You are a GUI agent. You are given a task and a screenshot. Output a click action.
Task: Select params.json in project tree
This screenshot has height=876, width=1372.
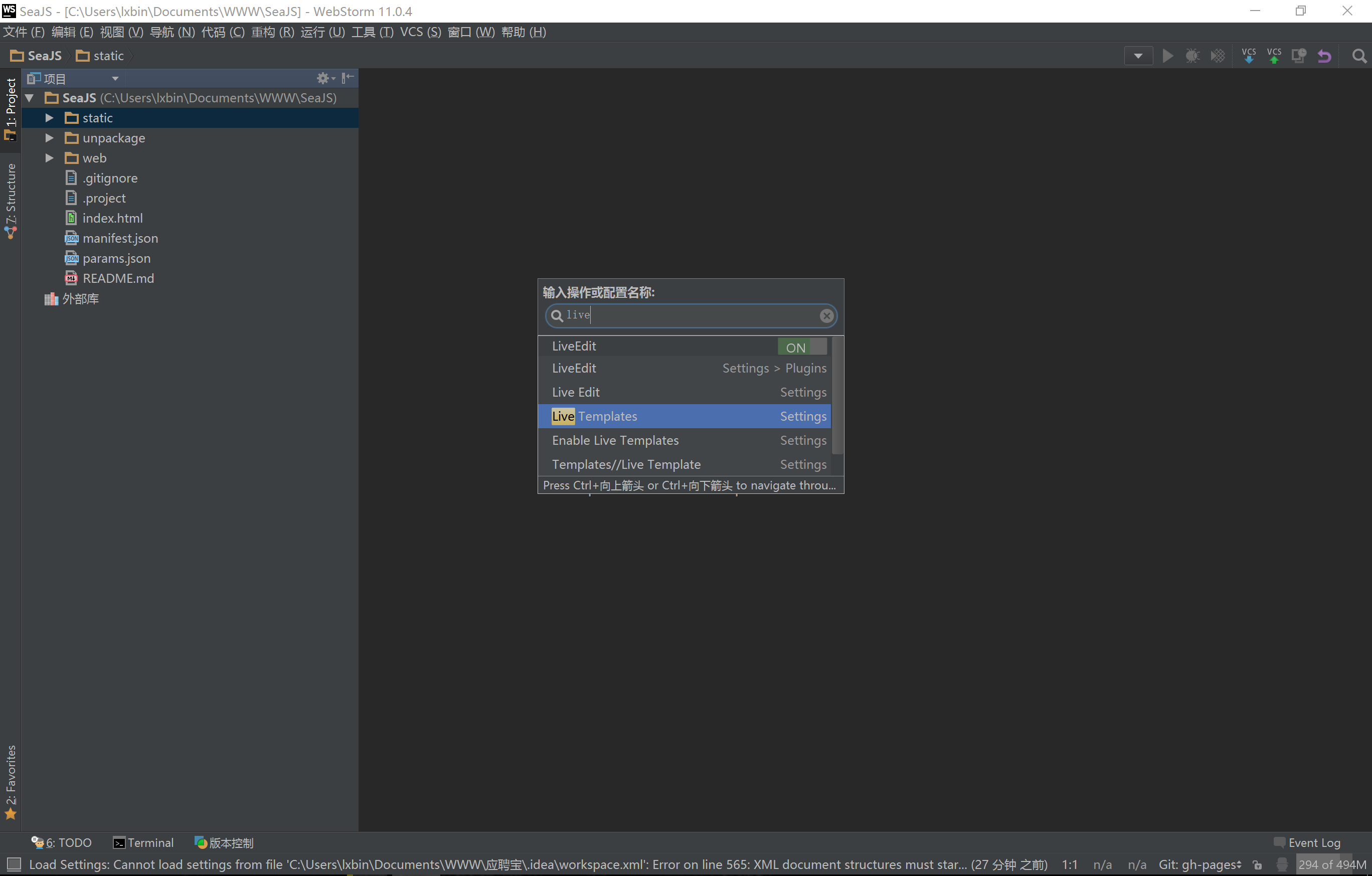coord(116,258)
